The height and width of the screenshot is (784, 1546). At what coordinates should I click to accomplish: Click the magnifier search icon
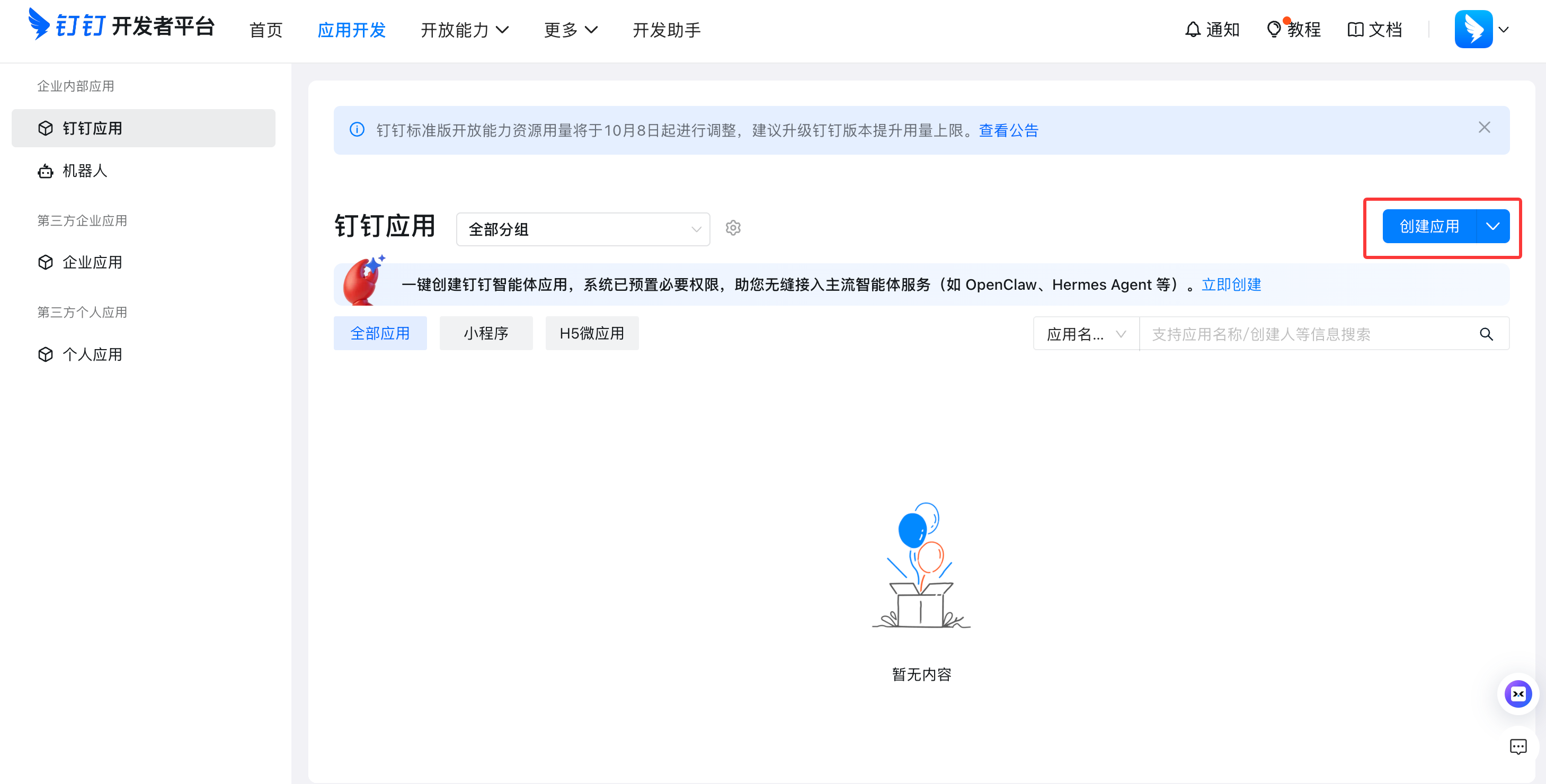click(x=1486, y=334)
